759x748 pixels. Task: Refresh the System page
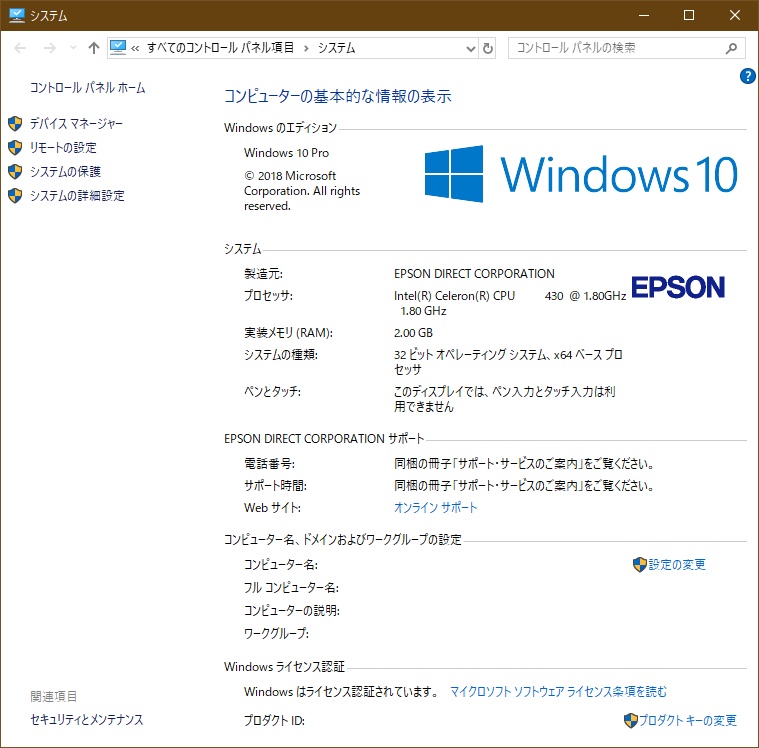[487, 48]
